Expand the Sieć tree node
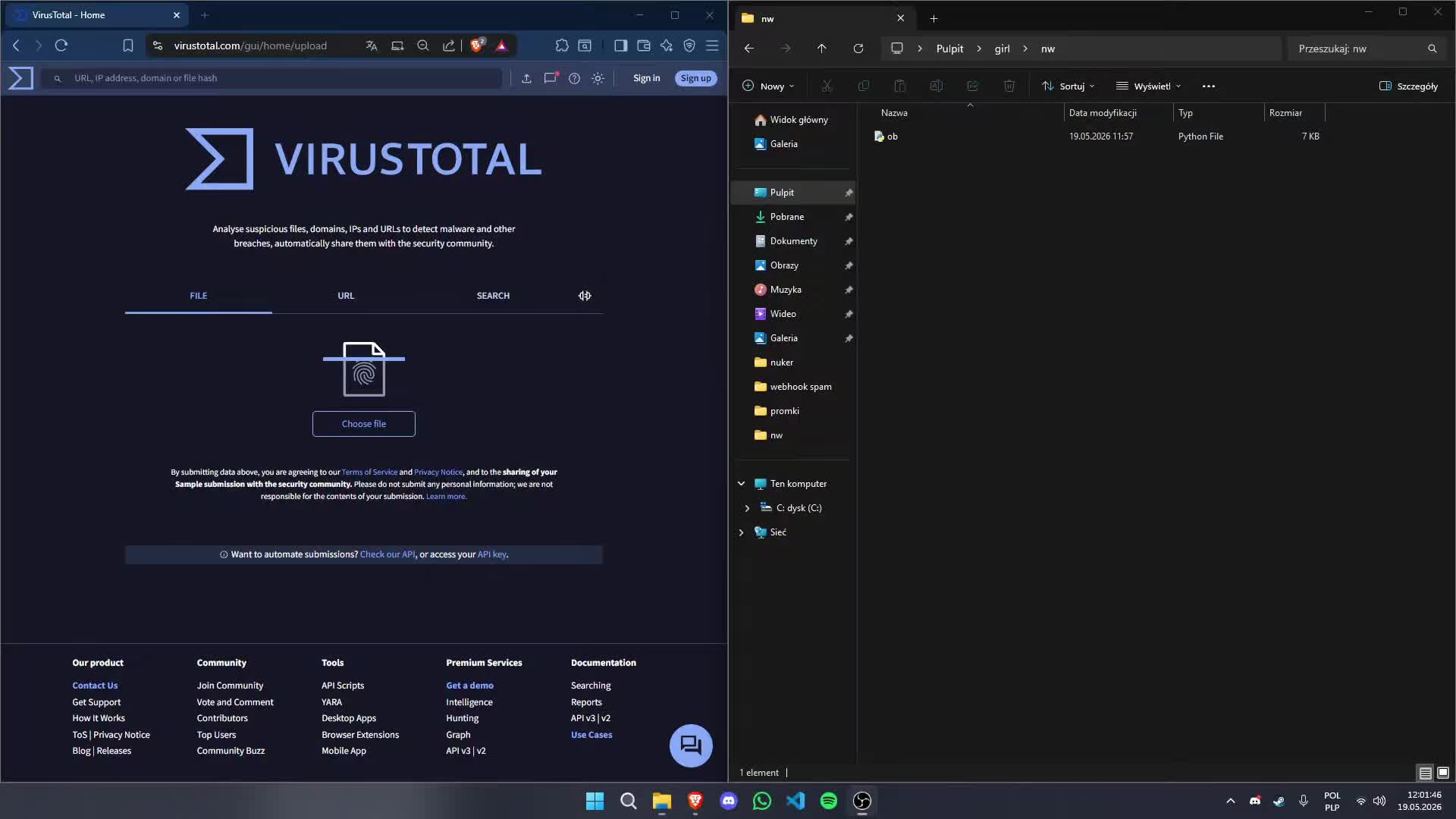 pos(742,532)
